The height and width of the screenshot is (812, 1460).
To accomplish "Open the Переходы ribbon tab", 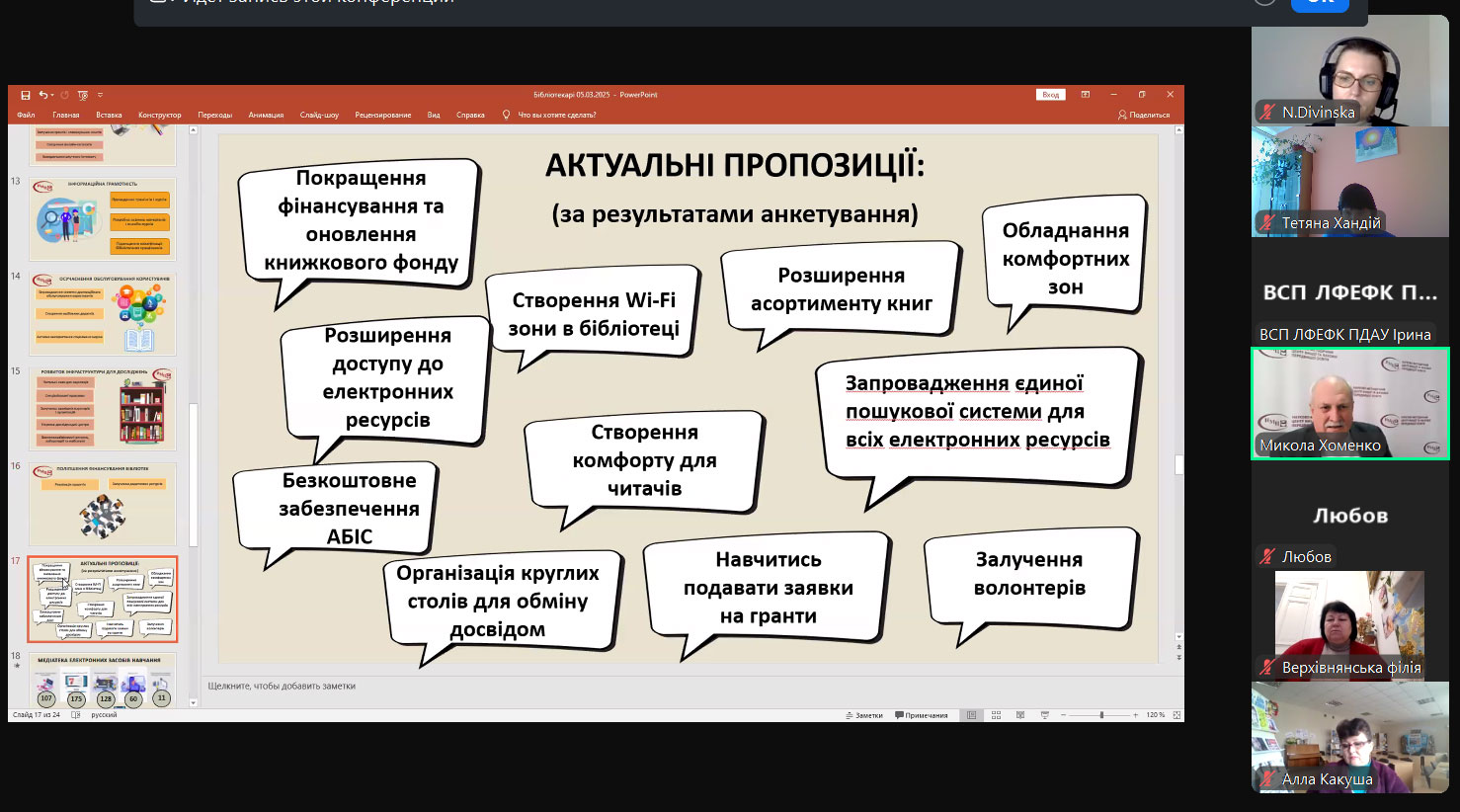I will 214,115.
